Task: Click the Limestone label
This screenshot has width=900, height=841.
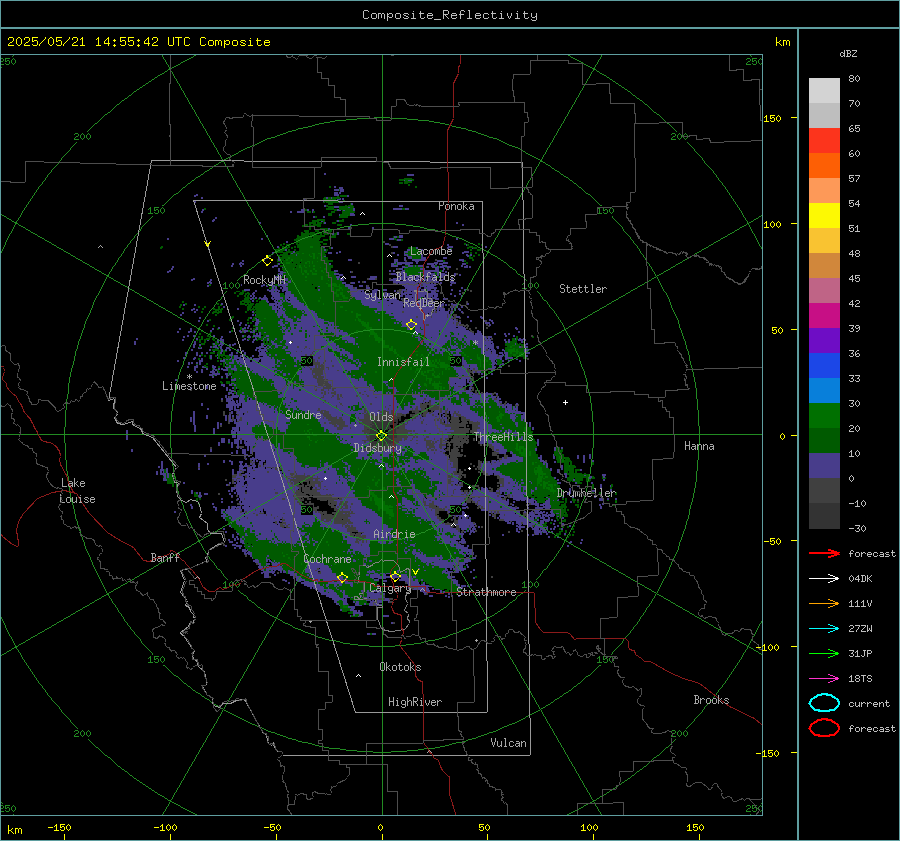Action: click(x=189, y=386)
